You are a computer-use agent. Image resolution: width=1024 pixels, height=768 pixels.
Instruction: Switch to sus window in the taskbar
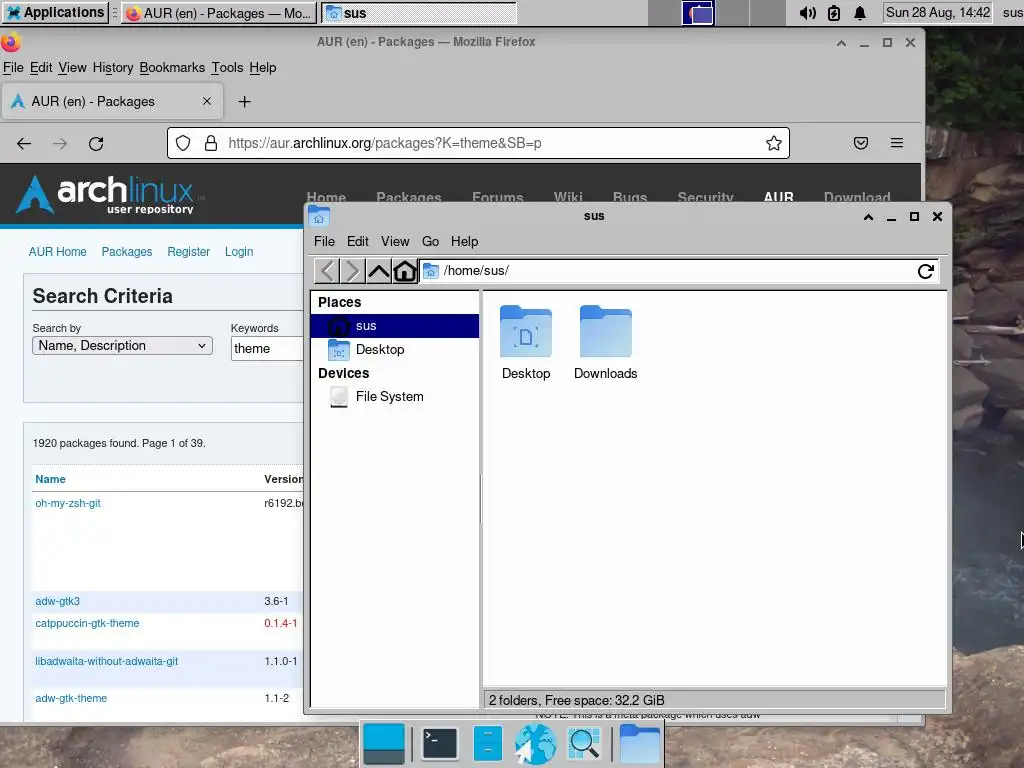pos(419,13)
